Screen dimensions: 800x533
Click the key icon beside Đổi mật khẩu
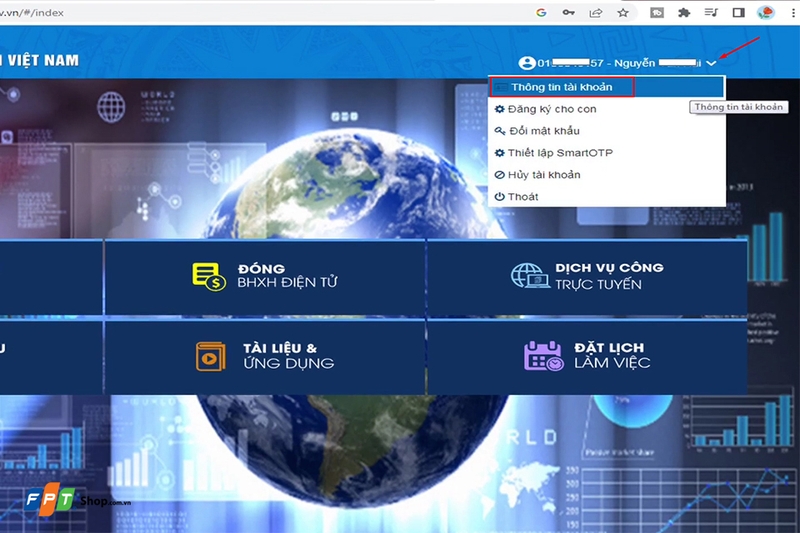tap(500, 131)
